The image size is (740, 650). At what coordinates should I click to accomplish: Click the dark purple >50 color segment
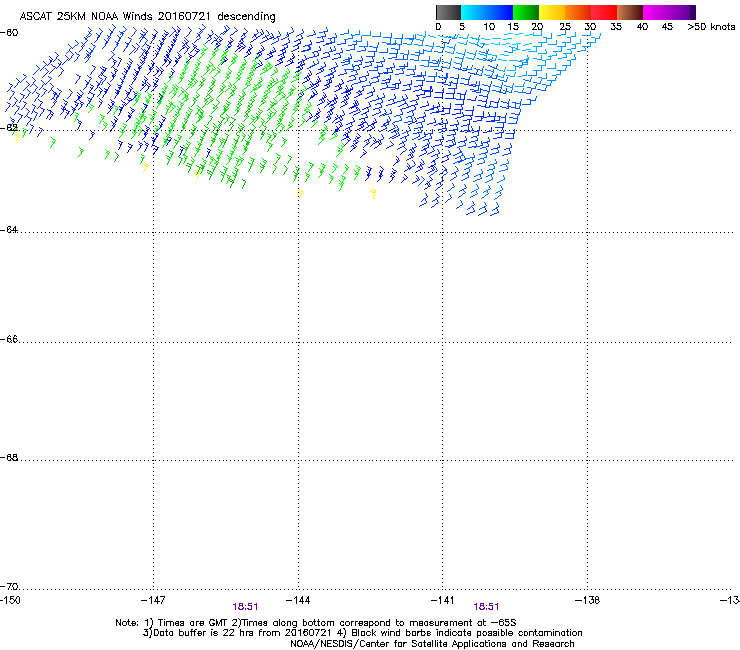click(693, 12)
